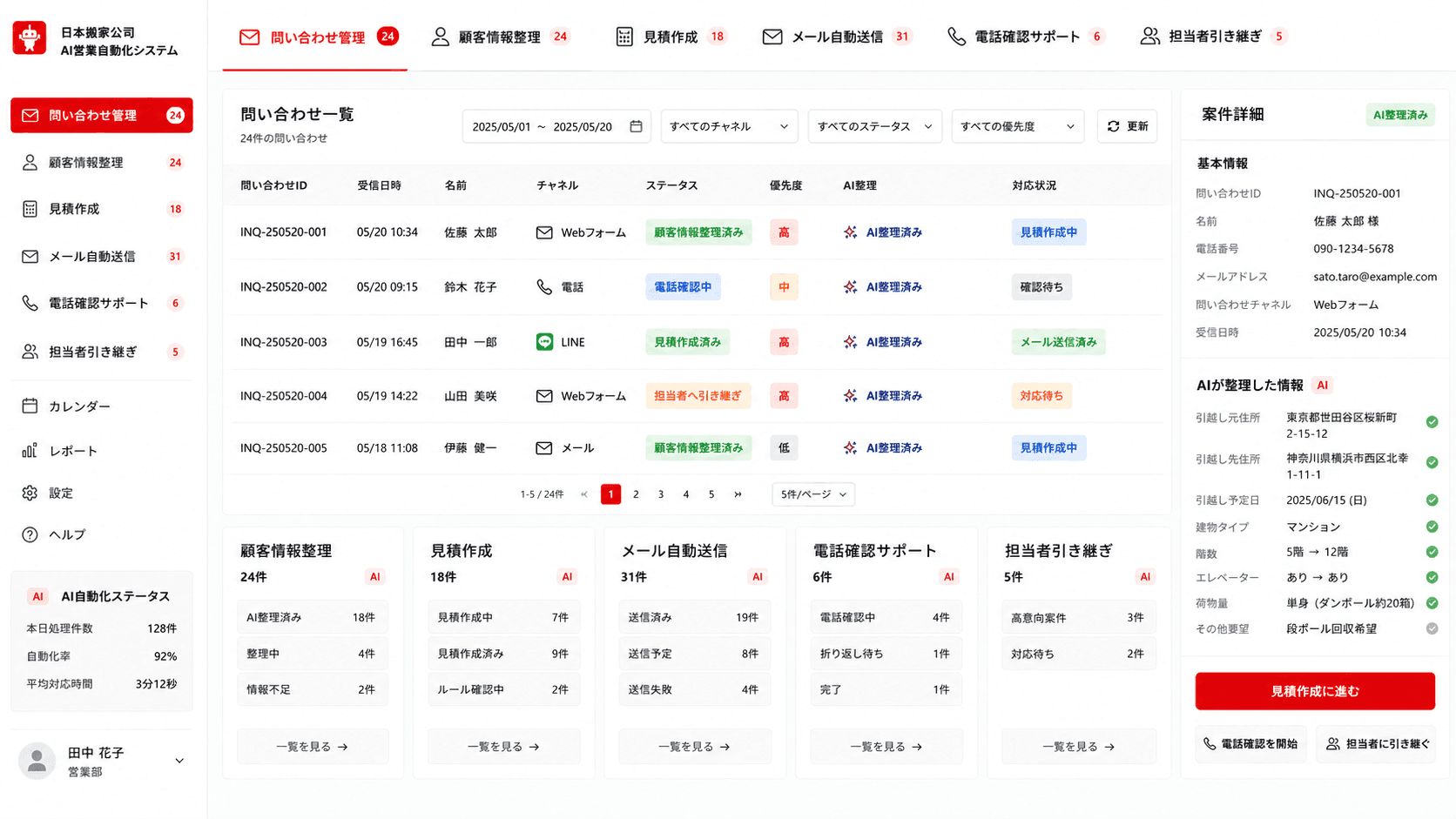Open the すべてのステータス dropdown
The height and width of the screenshot is (819, 1456).
pyautogui.click(x=874, y=126)
